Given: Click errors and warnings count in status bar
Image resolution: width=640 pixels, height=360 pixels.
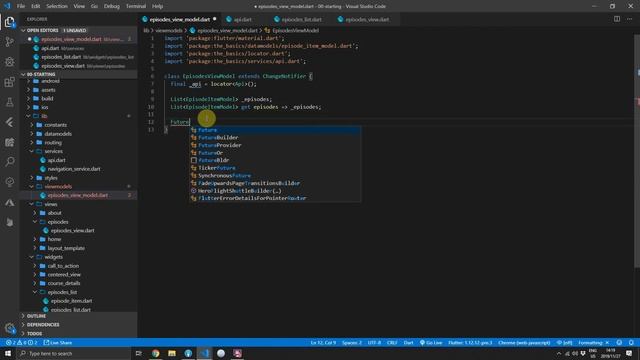Looking at the screenshot, I should click(21, 342).
